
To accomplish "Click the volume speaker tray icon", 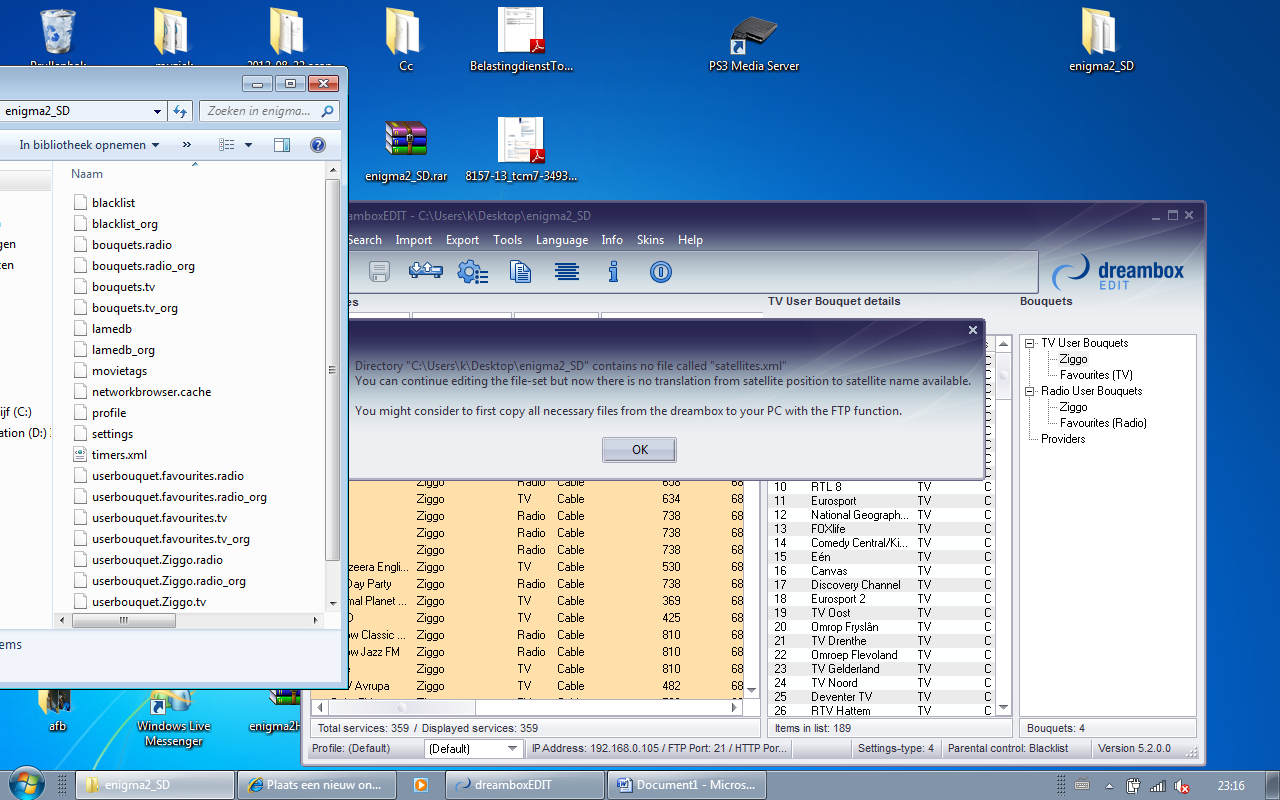I will tap(1181, 785).
